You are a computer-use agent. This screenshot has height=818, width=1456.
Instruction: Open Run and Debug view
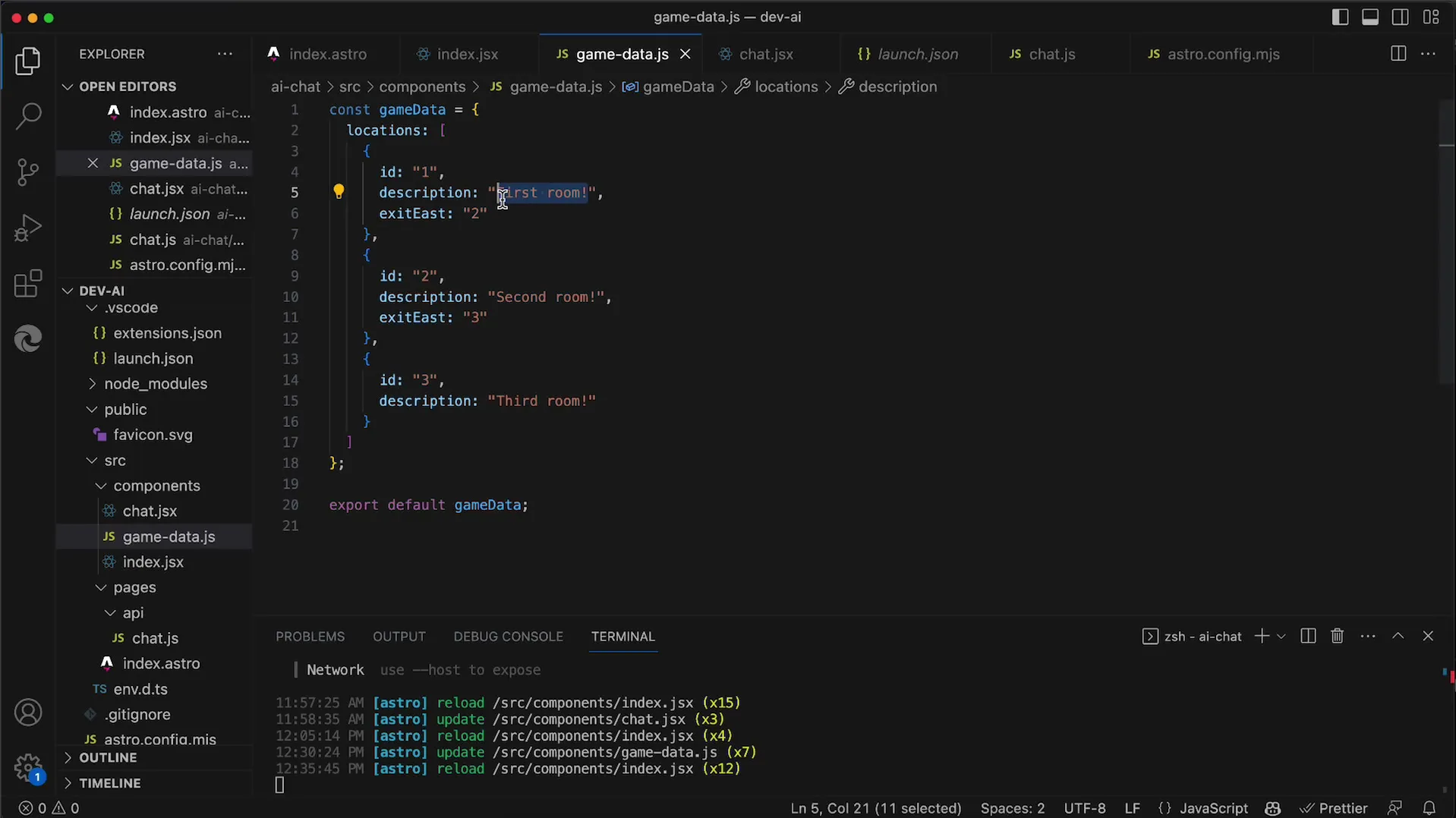click(28, 228)
